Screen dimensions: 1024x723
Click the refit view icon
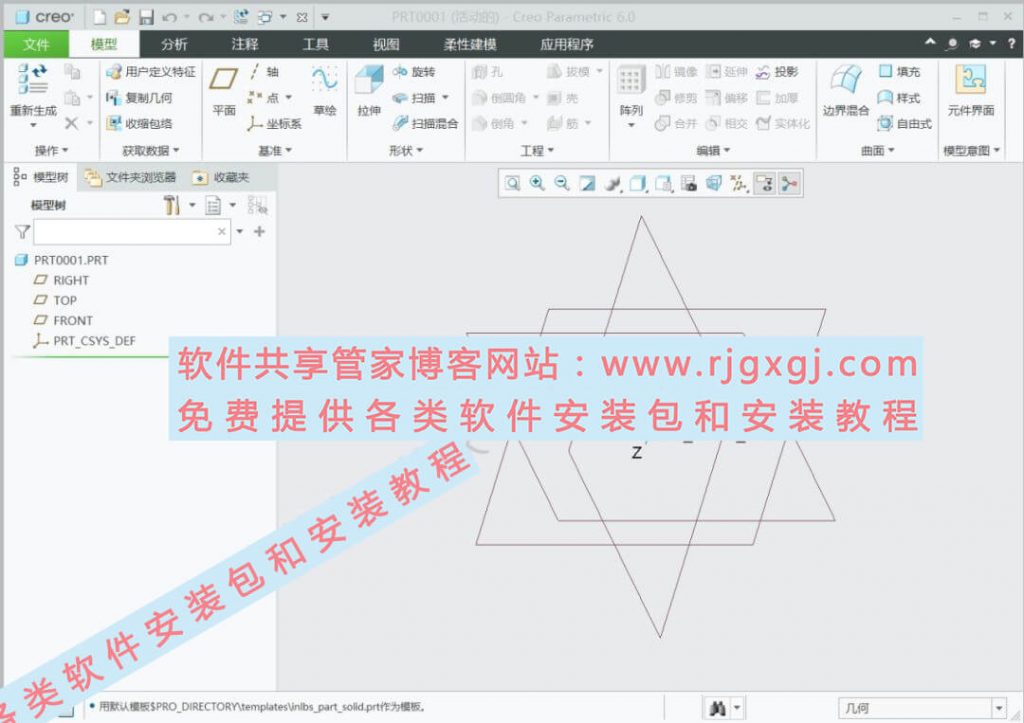pos(513,184)
